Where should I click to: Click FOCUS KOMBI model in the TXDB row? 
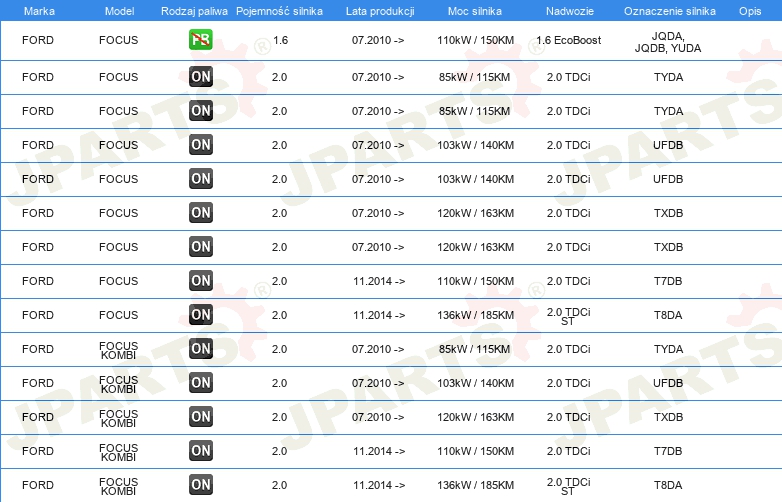click(119, 418)
